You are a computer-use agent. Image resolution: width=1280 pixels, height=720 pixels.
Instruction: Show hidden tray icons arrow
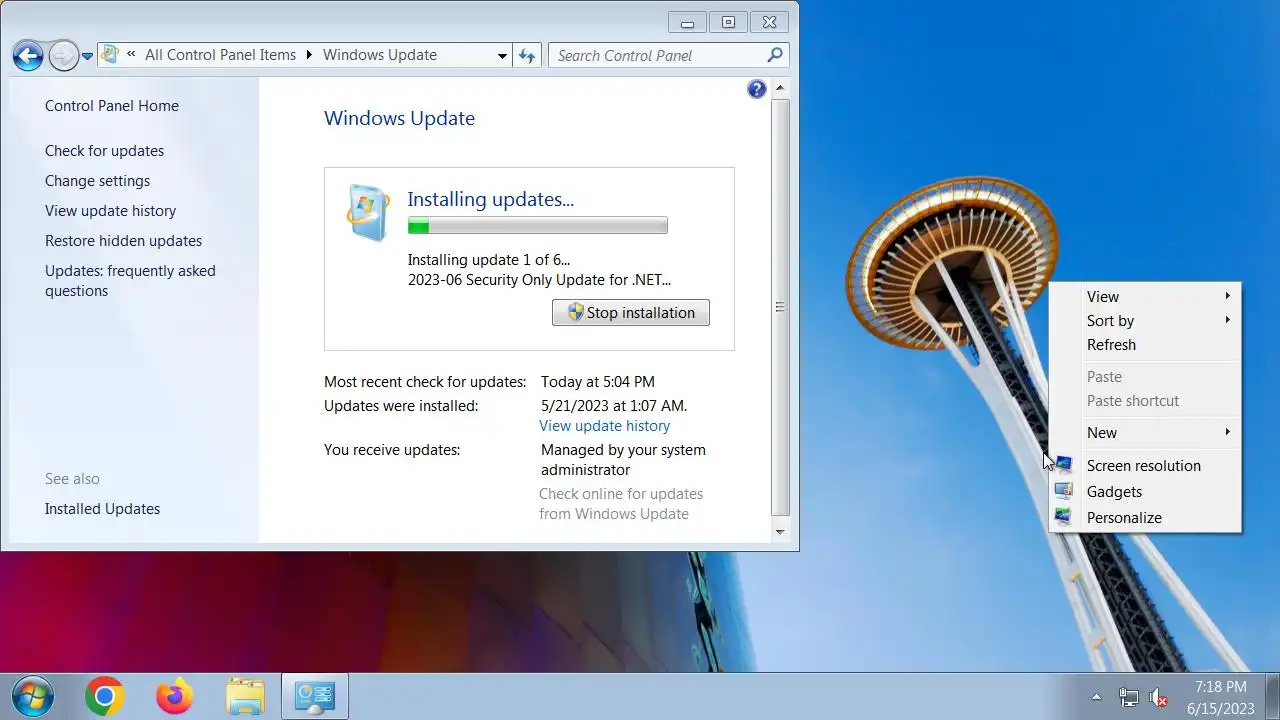click(x=1096, y=697)
